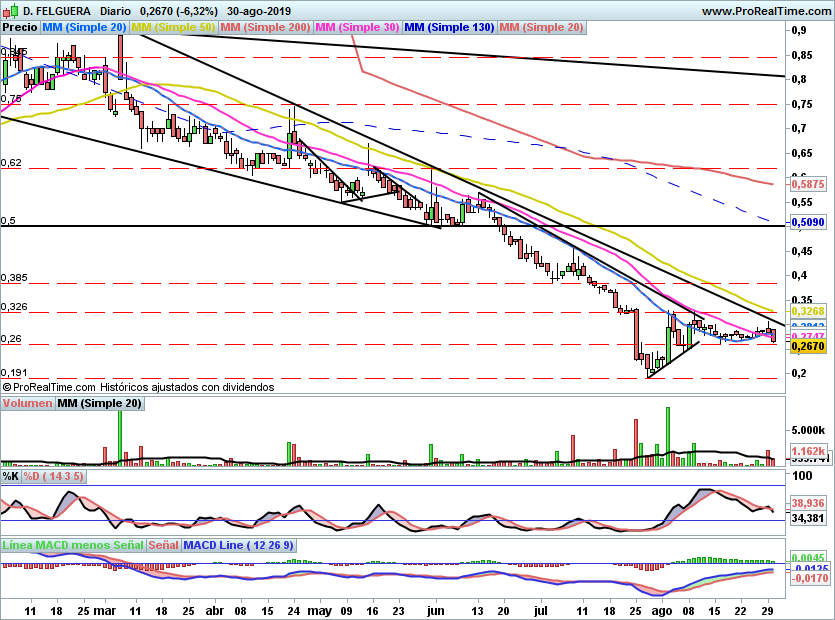Click the volume MM (Simple 20) label

[x=100, y=403]
